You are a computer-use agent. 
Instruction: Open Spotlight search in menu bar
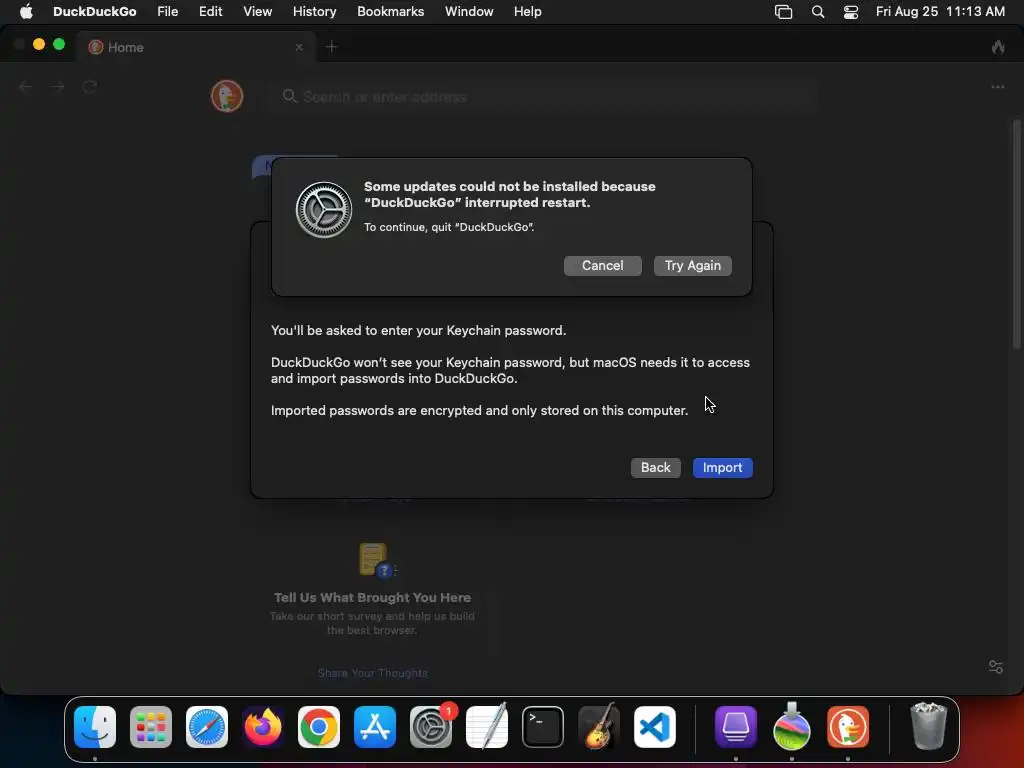[x=818, y=12]
